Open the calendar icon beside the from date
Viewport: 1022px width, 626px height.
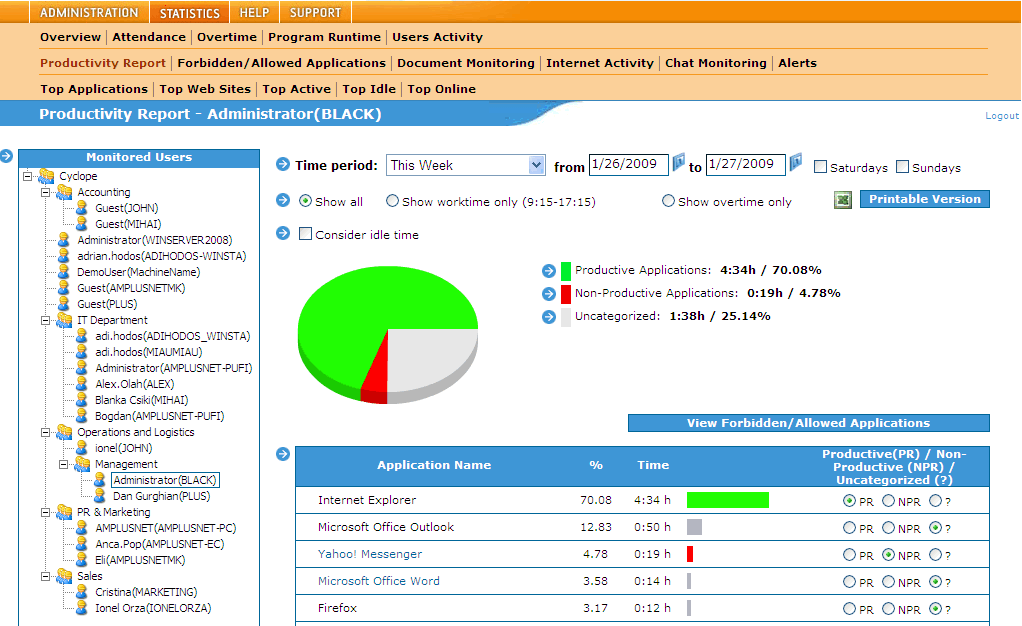tap(679, 163)
